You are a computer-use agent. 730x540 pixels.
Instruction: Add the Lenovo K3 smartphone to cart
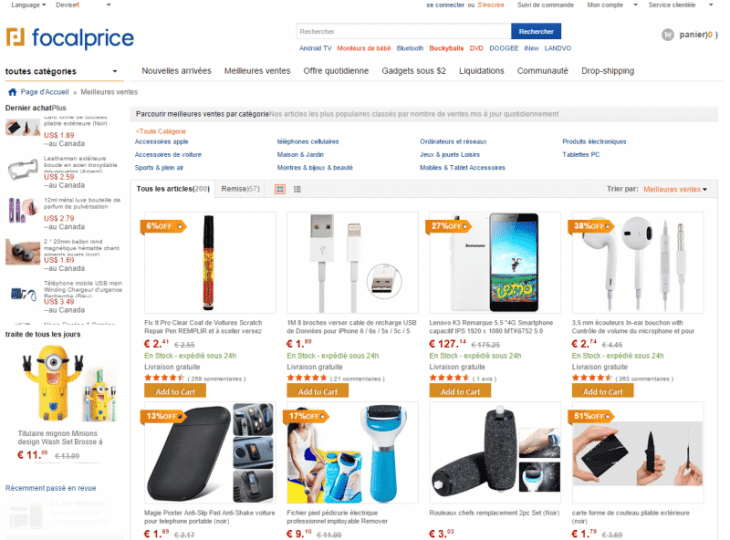click(x=460, y=391)
